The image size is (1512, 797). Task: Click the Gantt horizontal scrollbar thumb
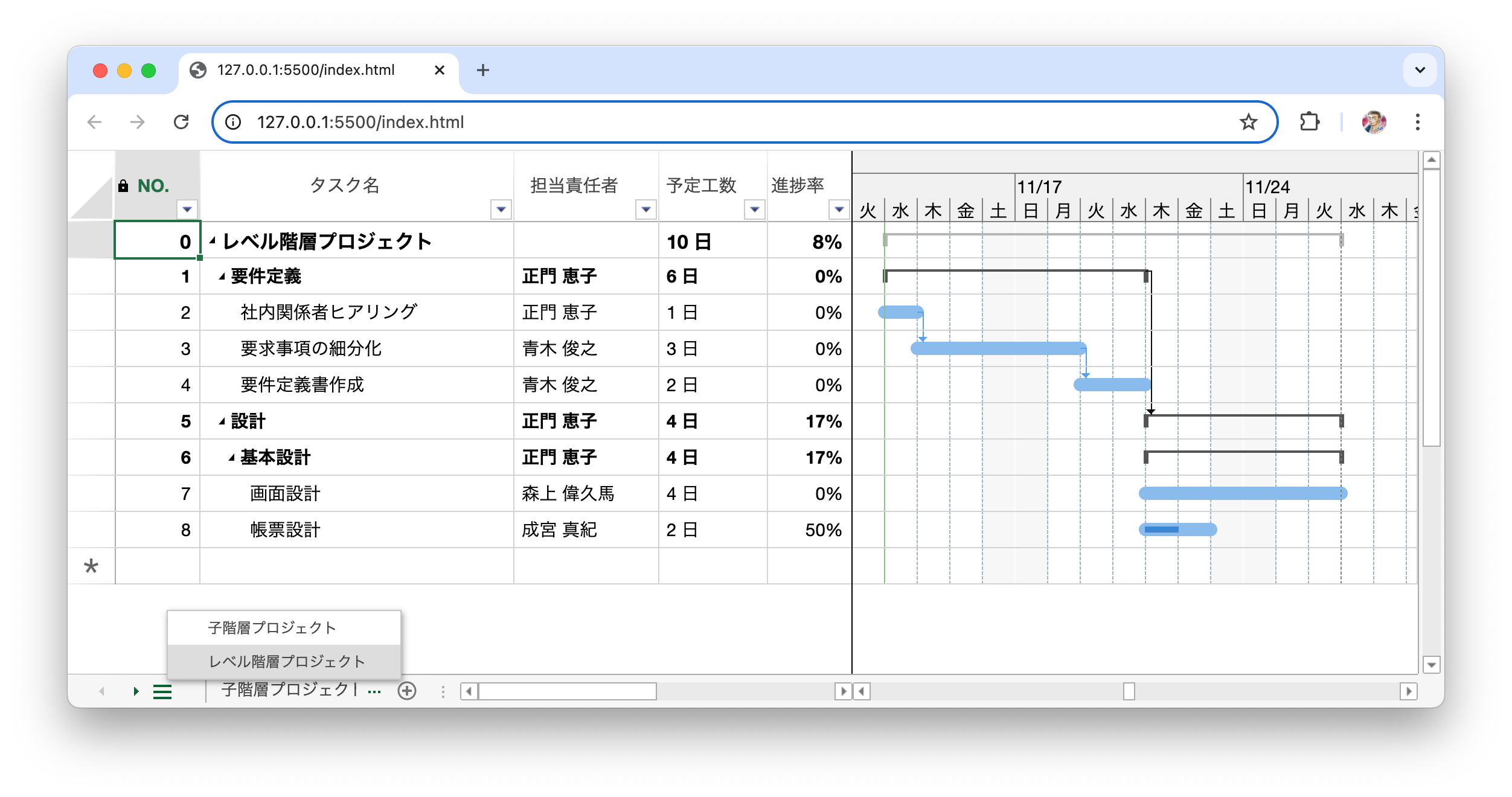(x=1129, y=691)
